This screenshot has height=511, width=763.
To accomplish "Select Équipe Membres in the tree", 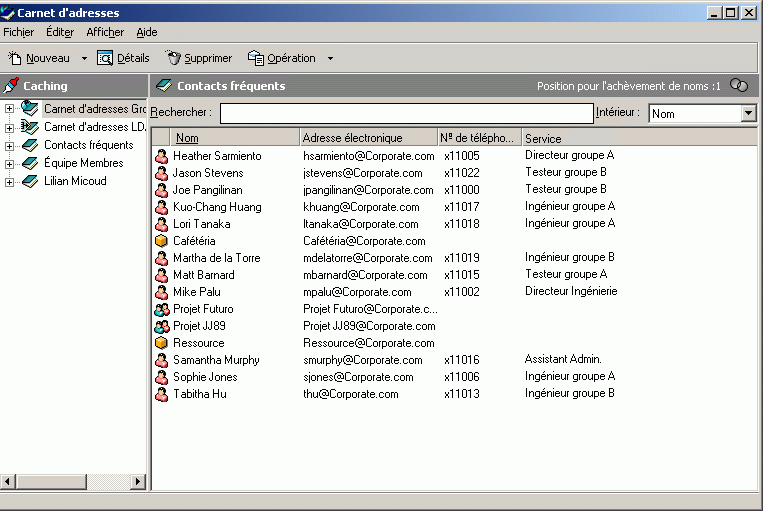I will tap(84, 163).
